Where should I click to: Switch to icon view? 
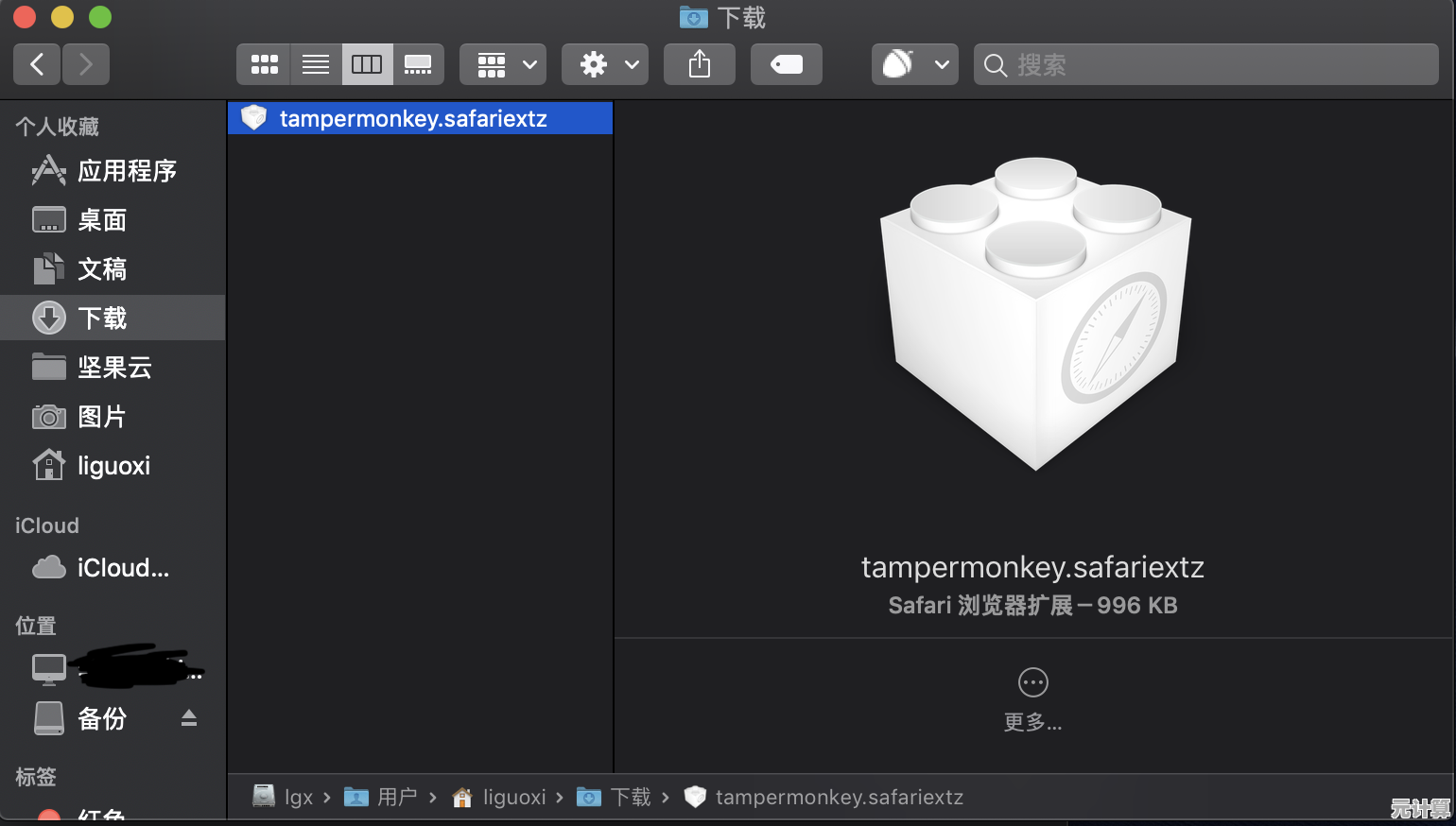pyautogui.click(x=264, y=64)
